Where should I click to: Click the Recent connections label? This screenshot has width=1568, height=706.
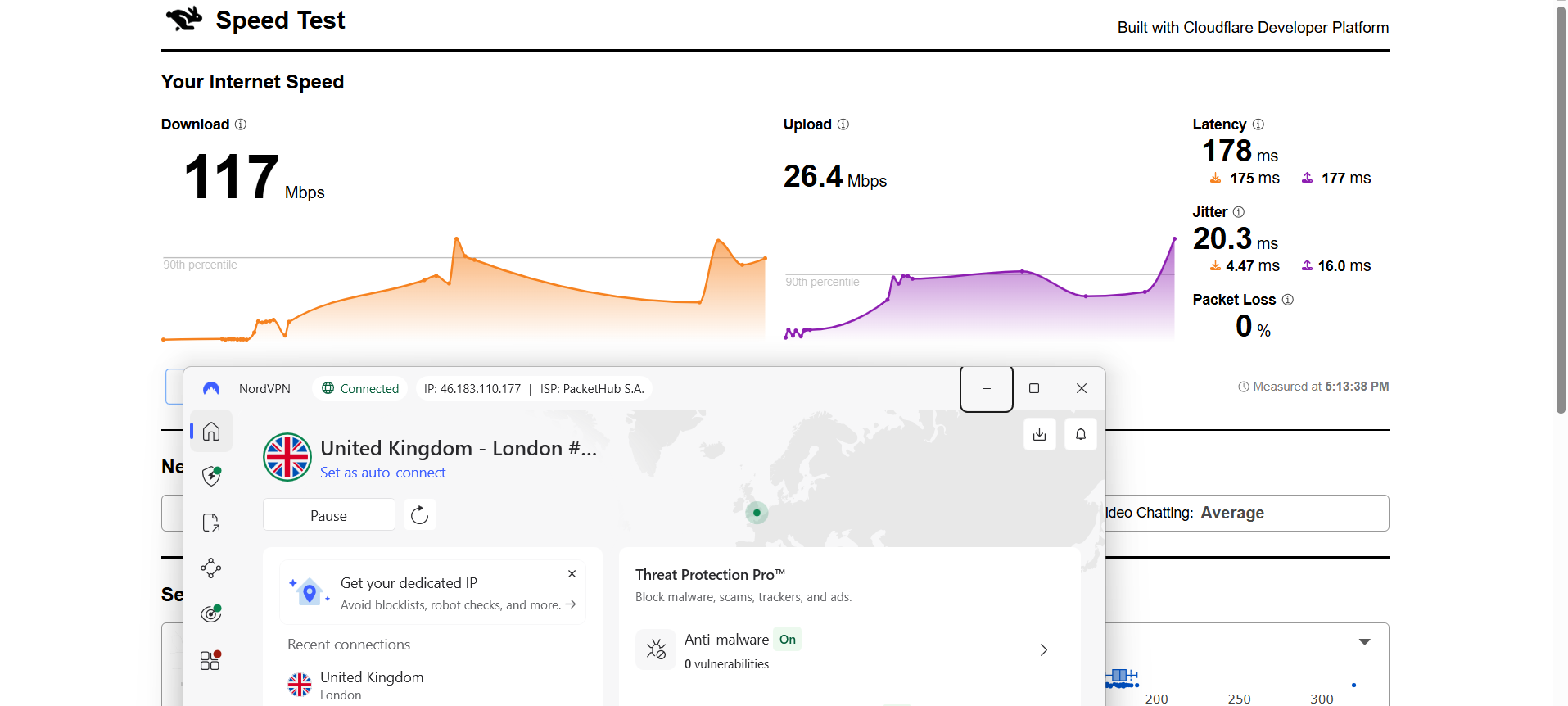349,645
